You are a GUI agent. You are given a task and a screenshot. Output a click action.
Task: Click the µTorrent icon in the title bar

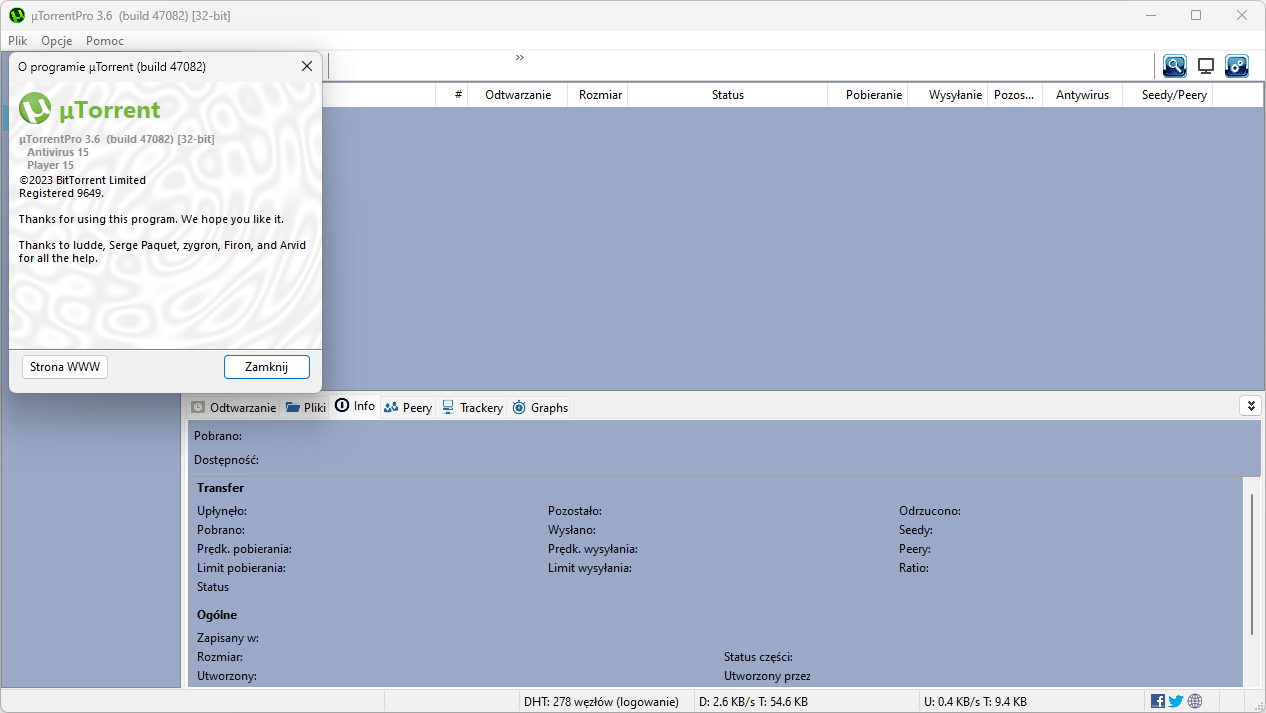point(16,15)
